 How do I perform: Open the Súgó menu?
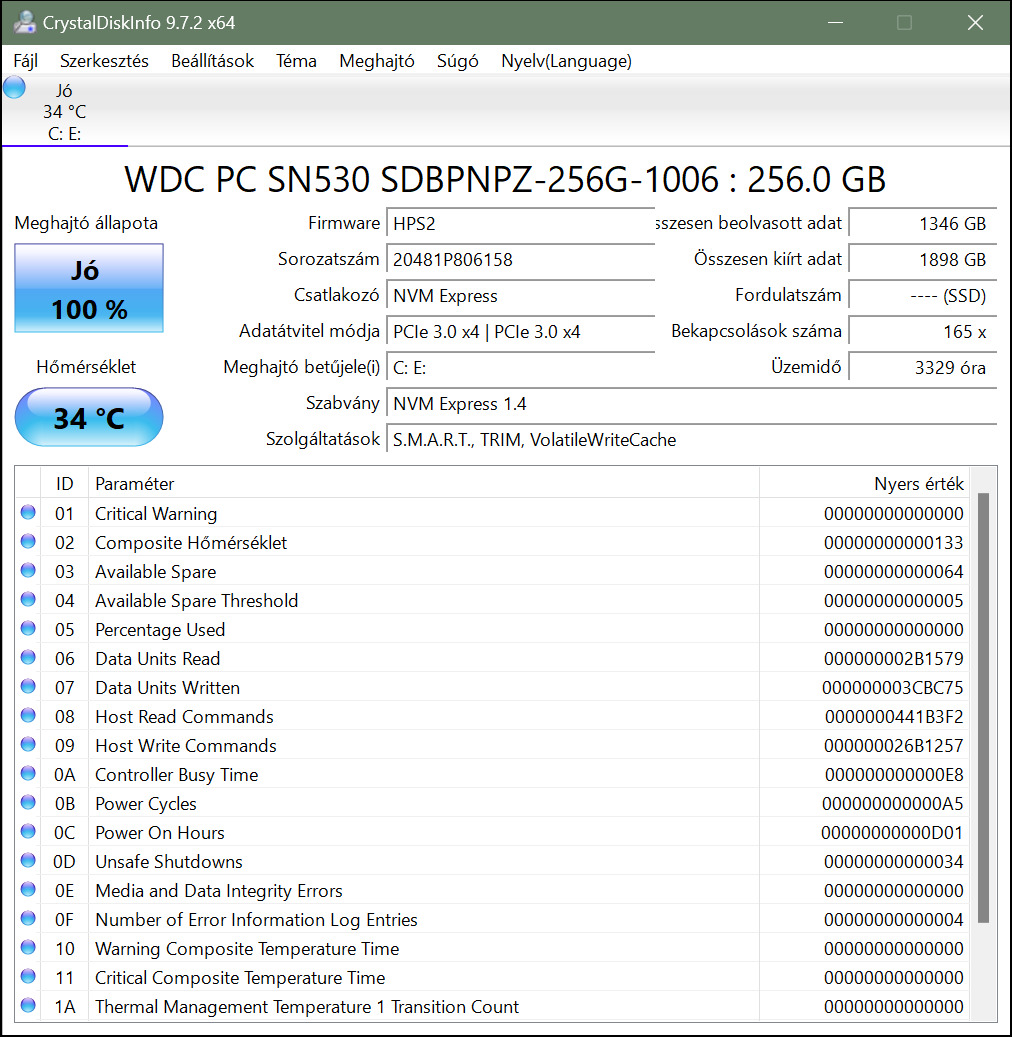pyautogui.click(x=458, y=61)
